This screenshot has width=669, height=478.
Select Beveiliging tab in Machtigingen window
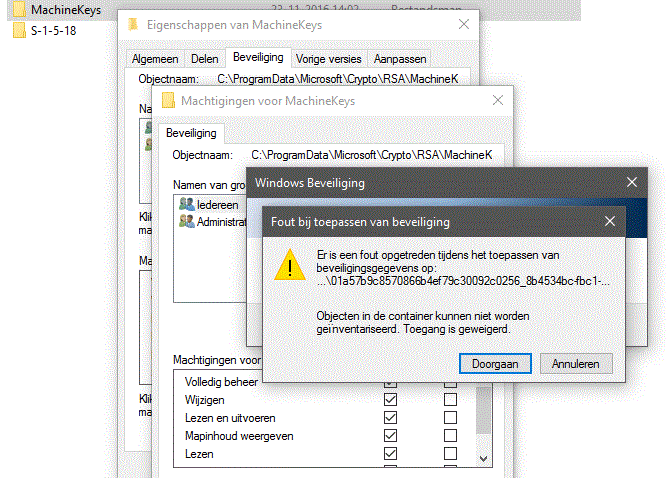191,133
